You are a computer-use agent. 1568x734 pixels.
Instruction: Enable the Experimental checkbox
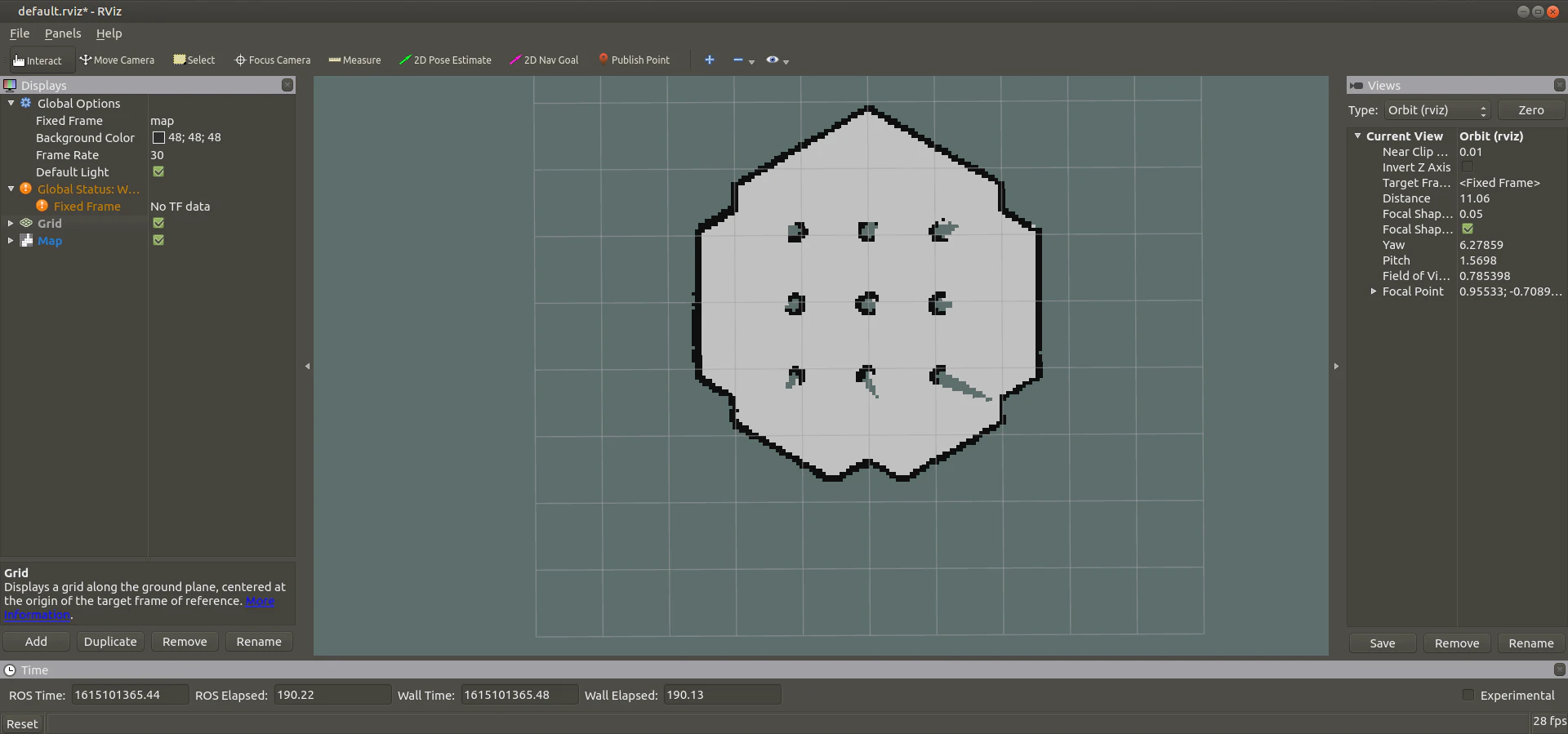click(x=1468, y=695)
